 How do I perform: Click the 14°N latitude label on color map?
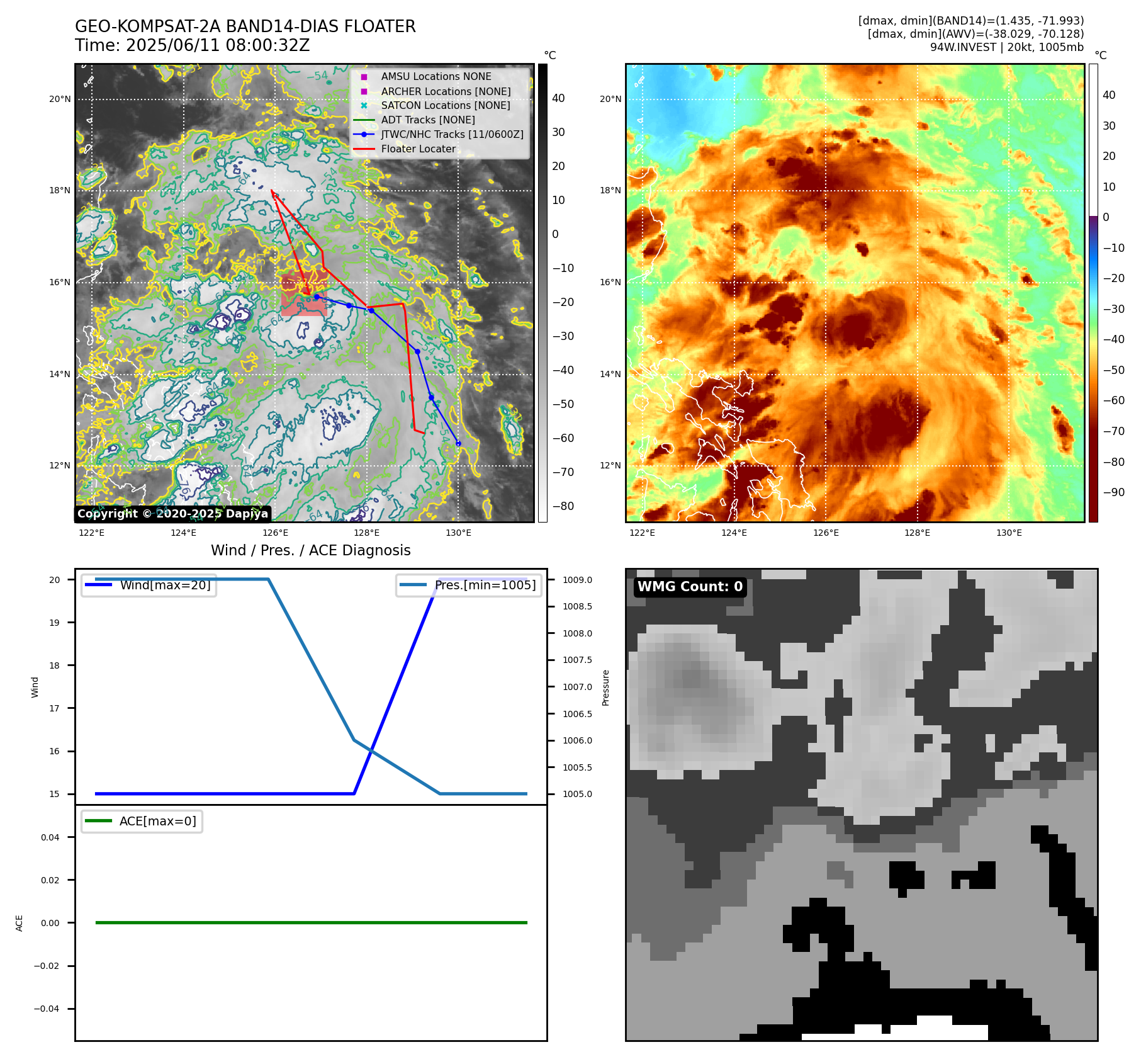click(x=610, y=374)
